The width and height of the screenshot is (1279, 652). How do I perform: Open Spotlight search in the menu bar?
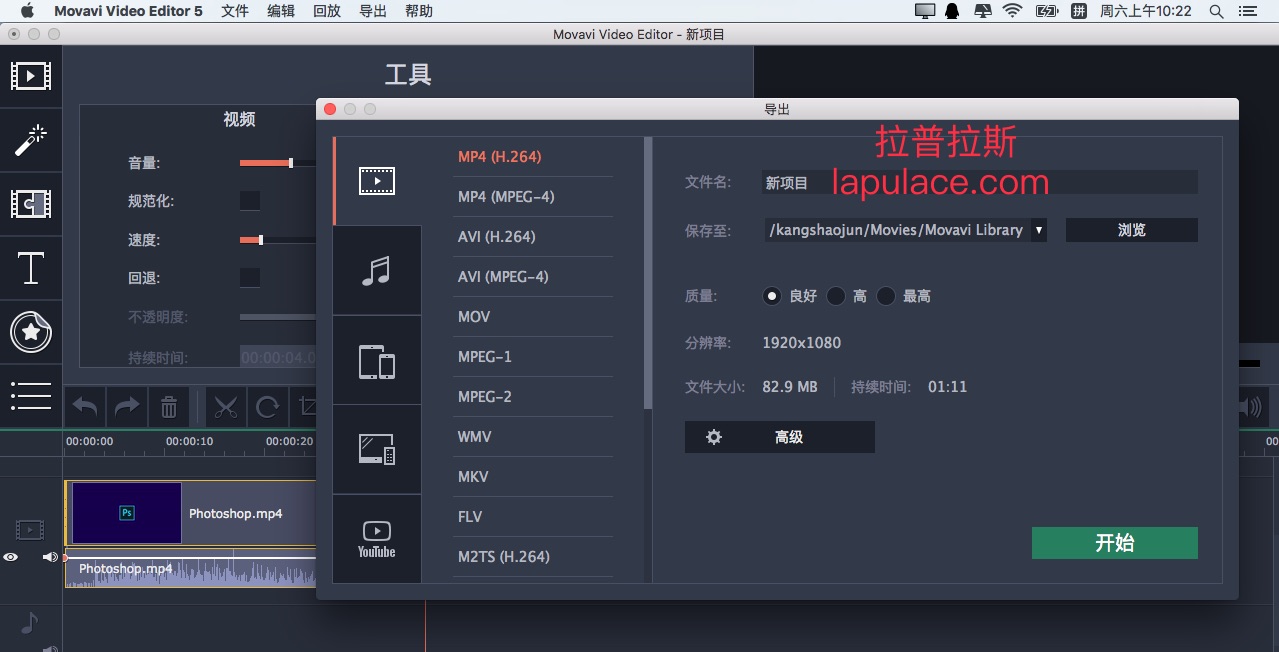coord(1217,11)
